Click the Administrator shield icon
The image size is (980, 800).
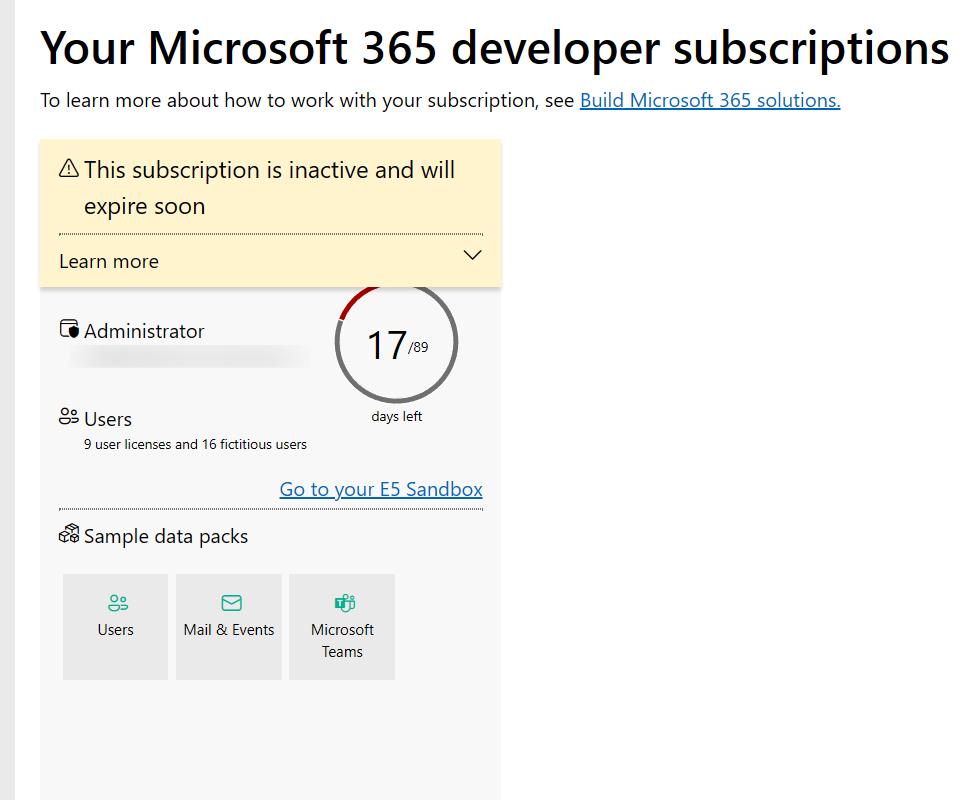(69, 329)
